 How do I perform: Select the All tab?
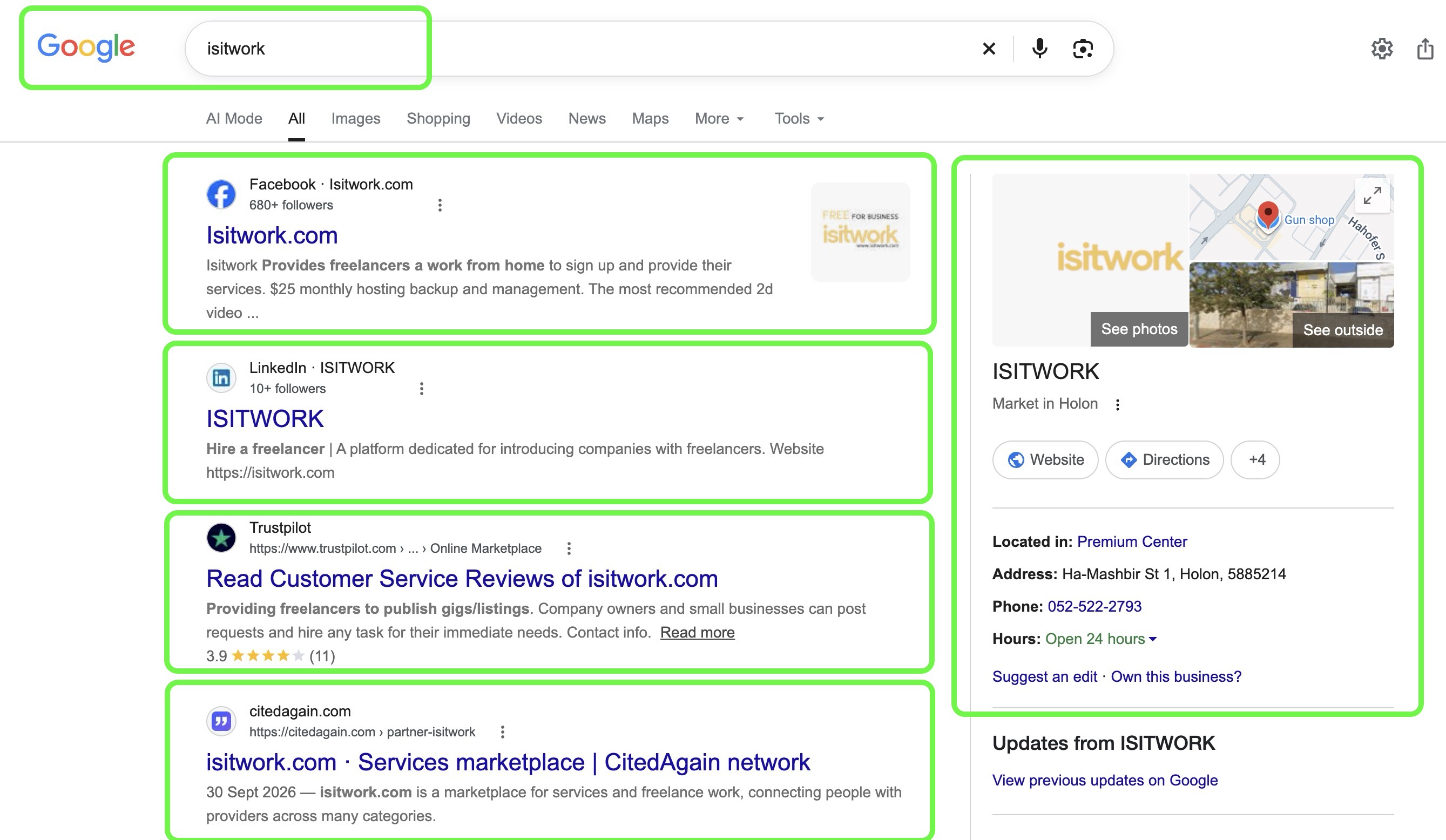point(296,119)
